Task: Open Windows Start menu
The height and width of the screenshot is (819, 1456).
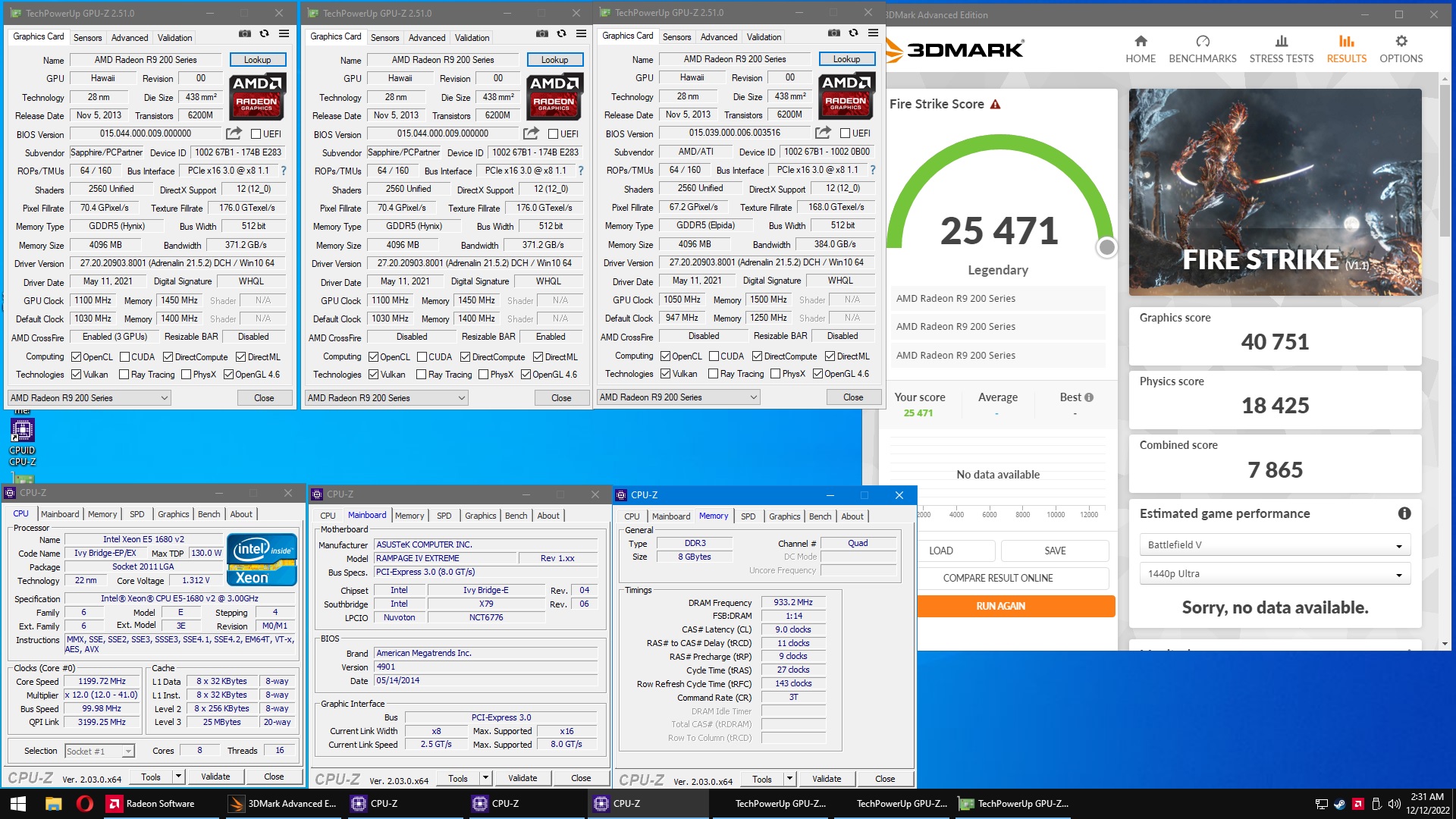Action: coord(18,804)
